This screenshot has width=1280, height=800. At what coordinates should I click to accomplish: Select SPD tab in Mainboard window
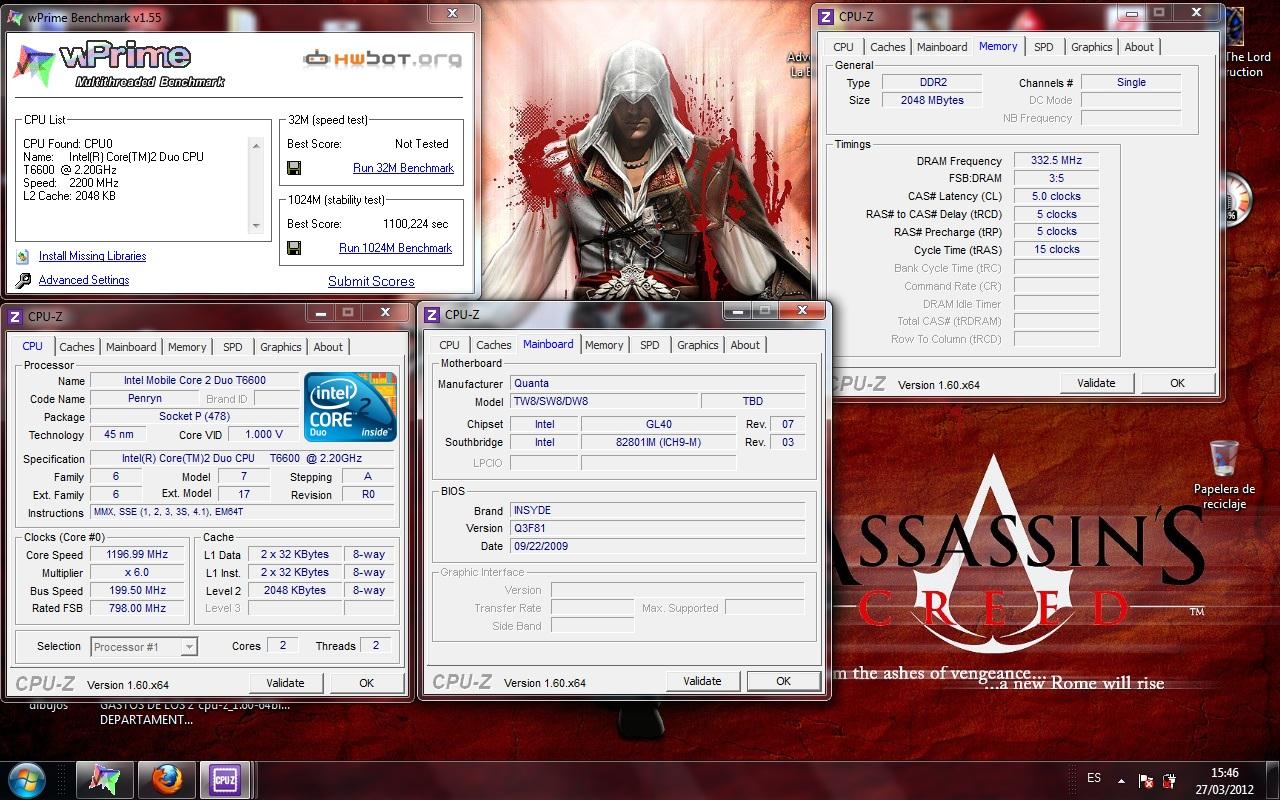pos(650,345)
